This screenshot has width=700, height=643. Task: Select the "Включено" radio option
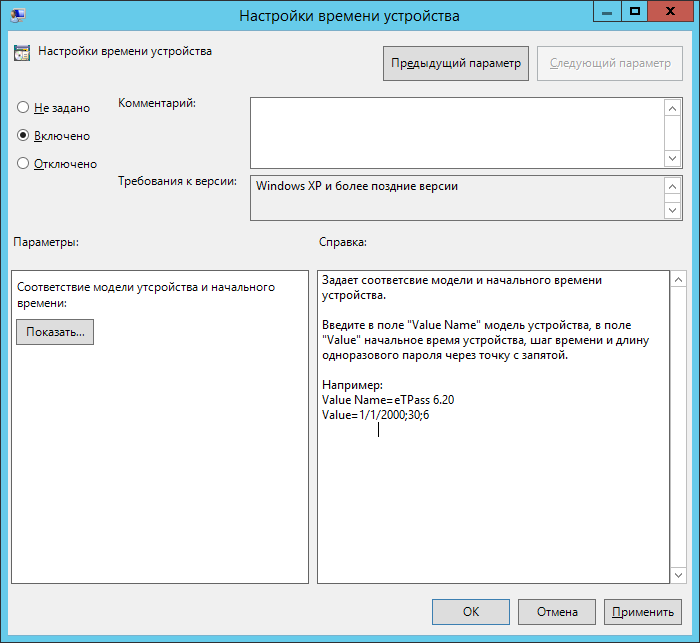point(24,136)
